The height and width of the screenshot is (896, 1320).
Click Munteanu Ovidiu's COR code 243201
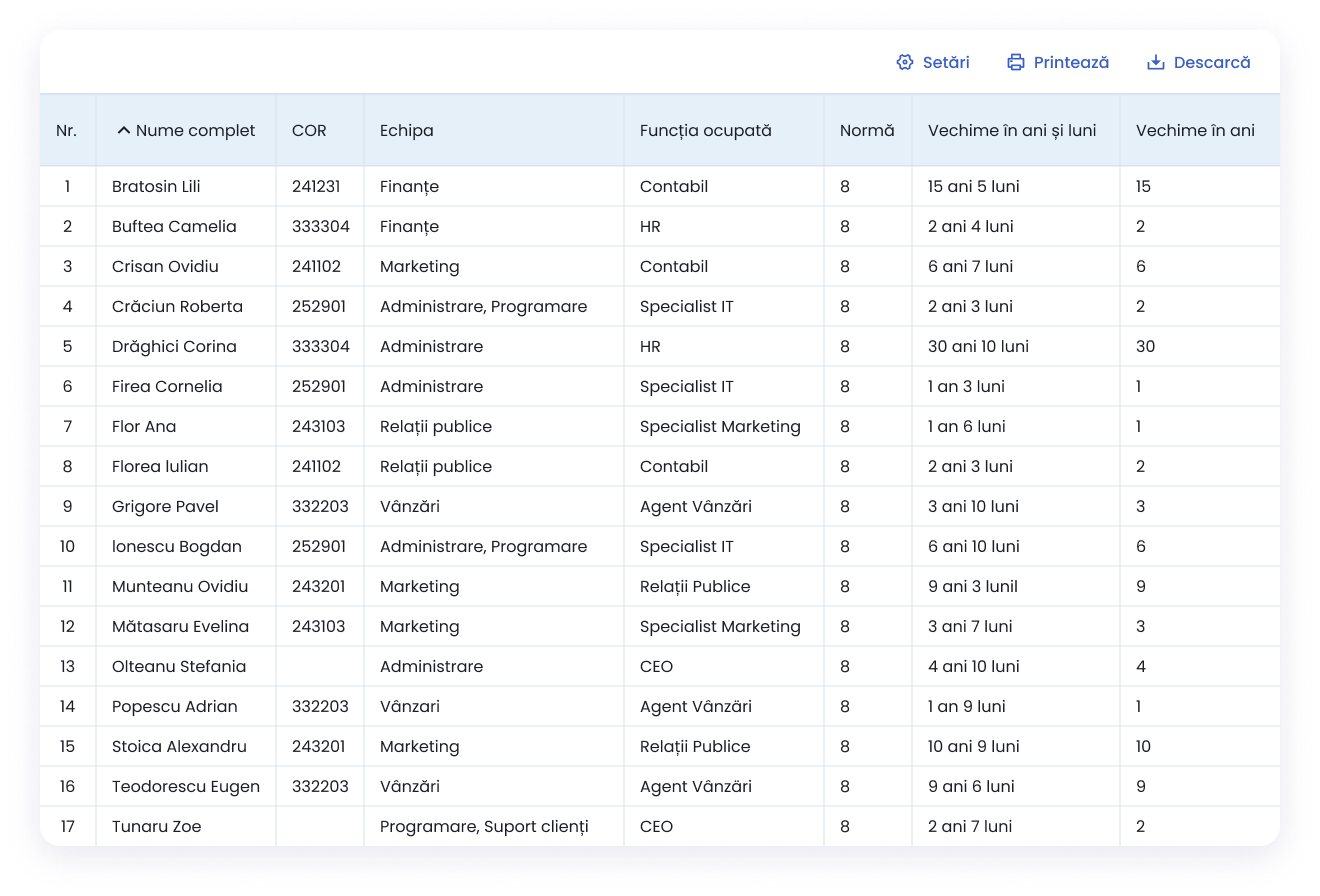[x=320, y=586]
